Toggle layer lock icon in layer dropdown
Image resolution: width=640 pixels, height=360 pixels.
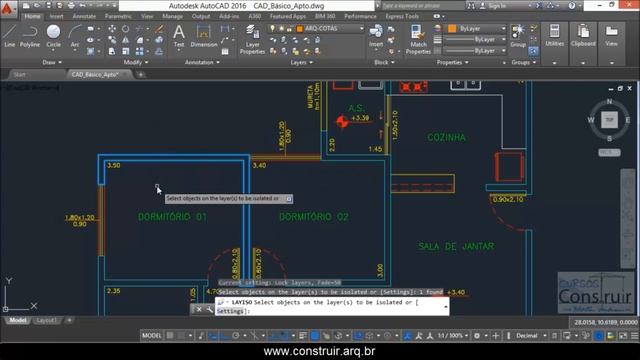pyautogui.click(x=289, y=29)
